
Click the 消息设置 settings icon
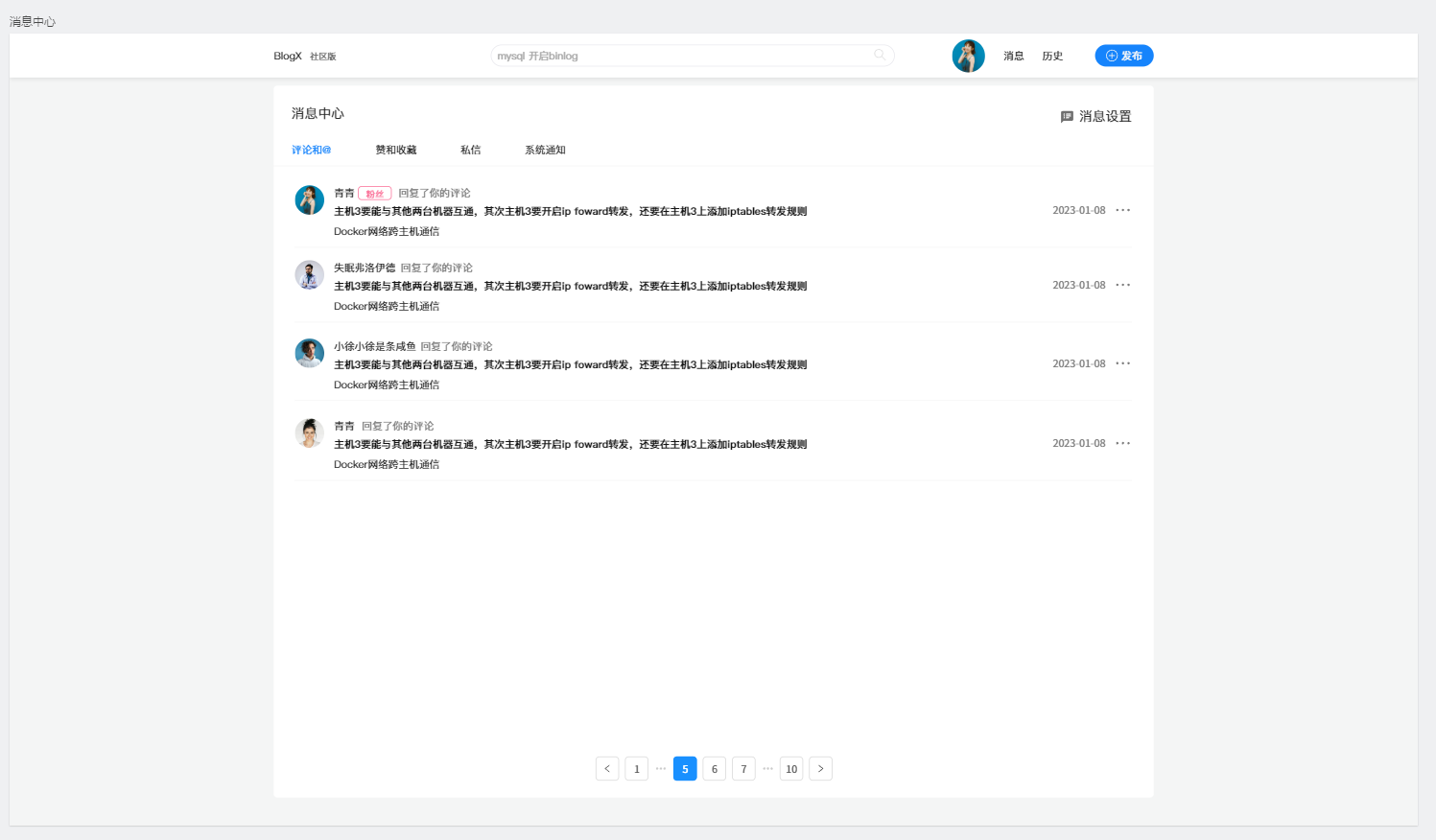tap(1067, 116)
